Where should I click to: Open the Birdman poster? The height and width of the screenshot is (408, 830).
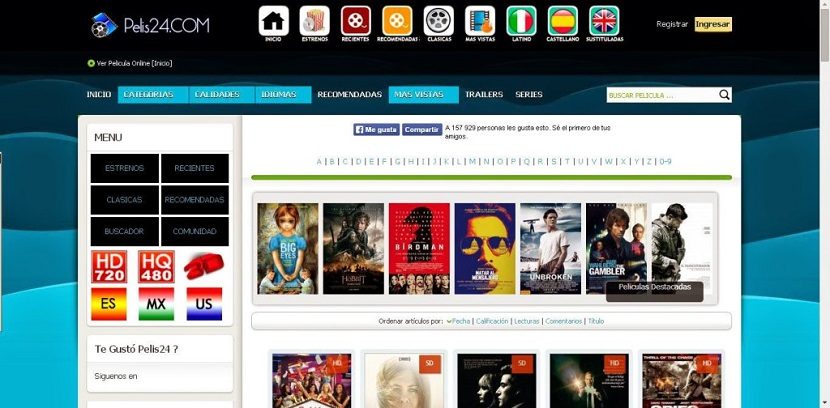(419, 249)
